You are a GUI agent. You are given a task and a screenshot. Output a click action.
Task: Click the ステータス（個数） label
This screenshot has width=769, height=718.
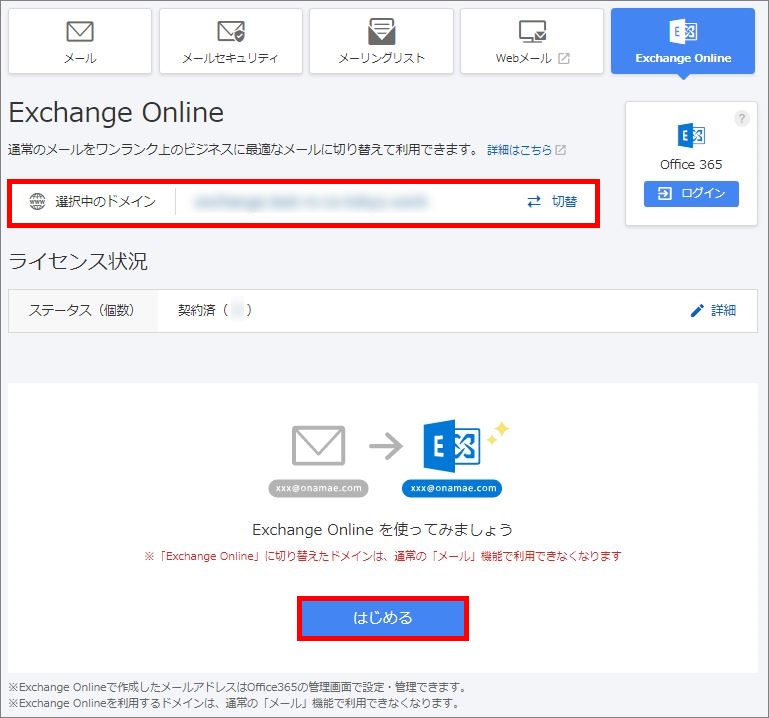point(81,310)
